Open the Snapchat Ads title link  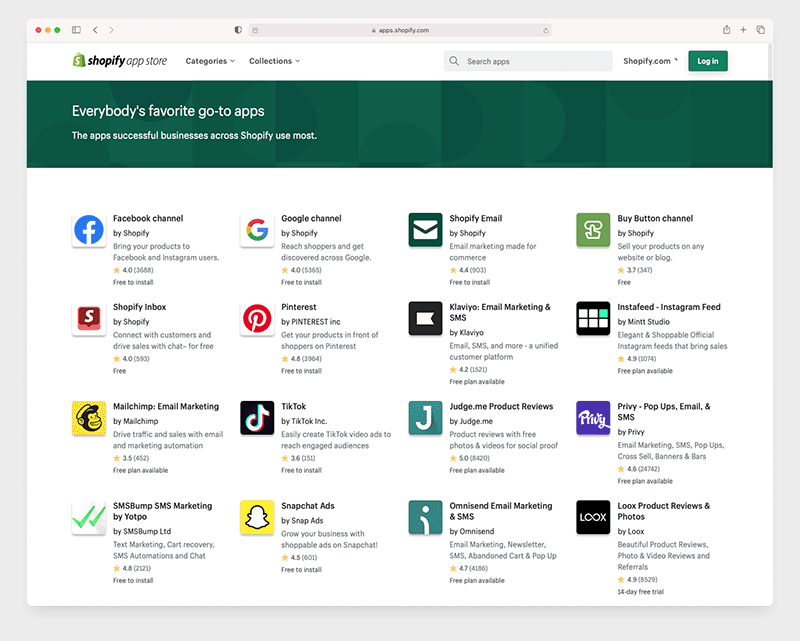point(308,506)
